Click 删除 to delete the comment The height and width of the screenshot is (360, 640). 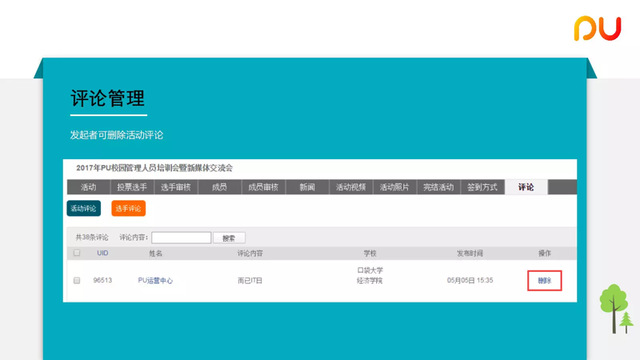544,280
